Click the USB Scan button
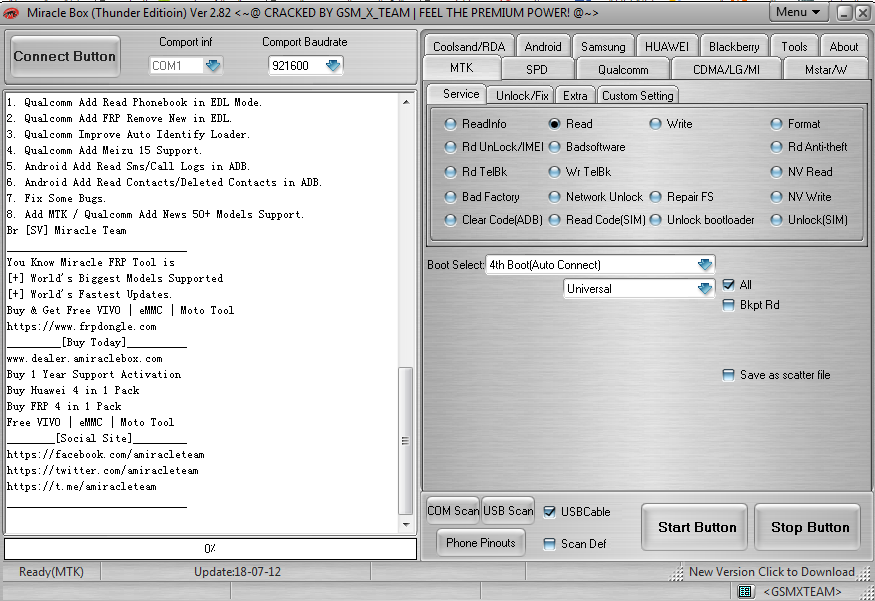 coord(508,511)
